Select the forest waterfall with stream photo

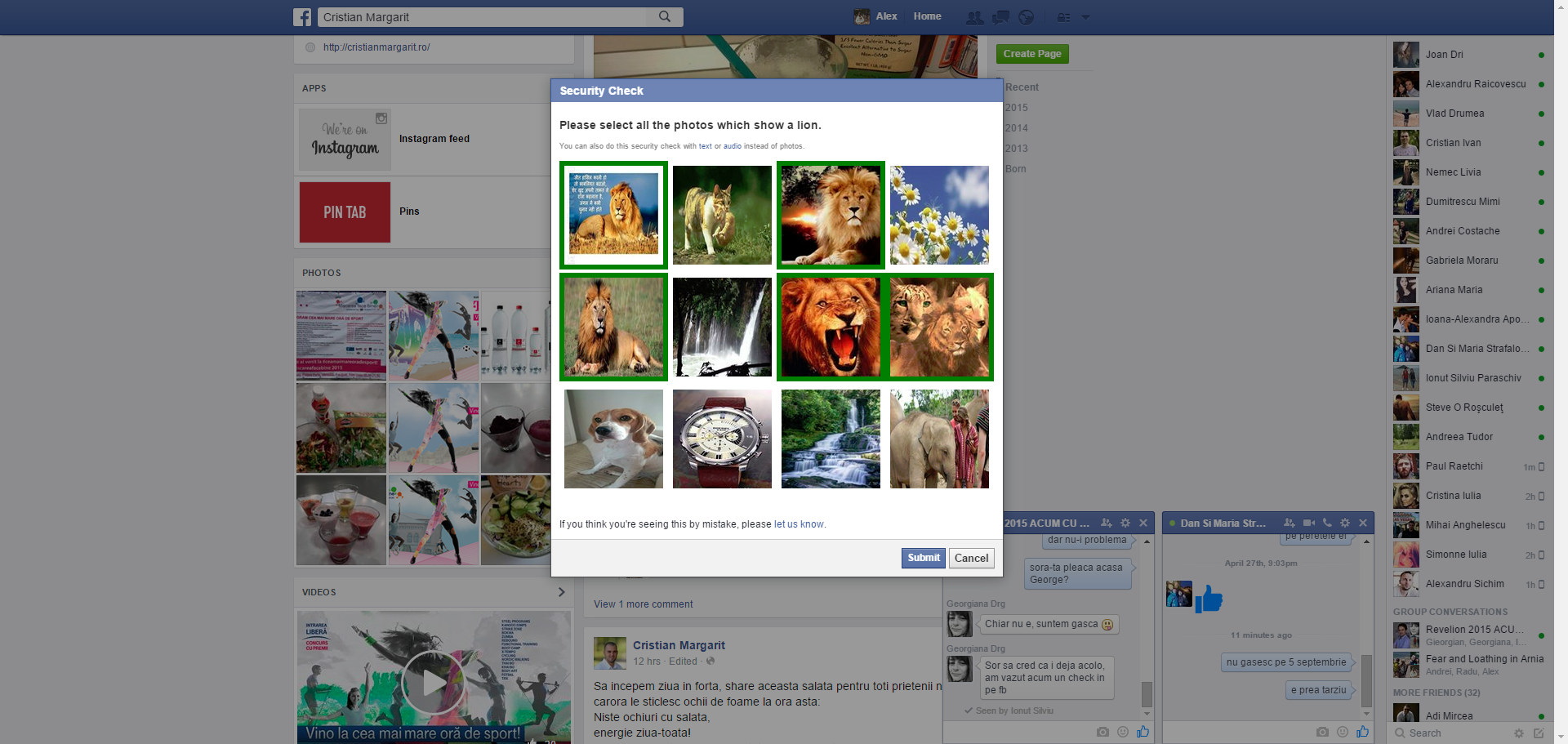[x=831, y=439]
